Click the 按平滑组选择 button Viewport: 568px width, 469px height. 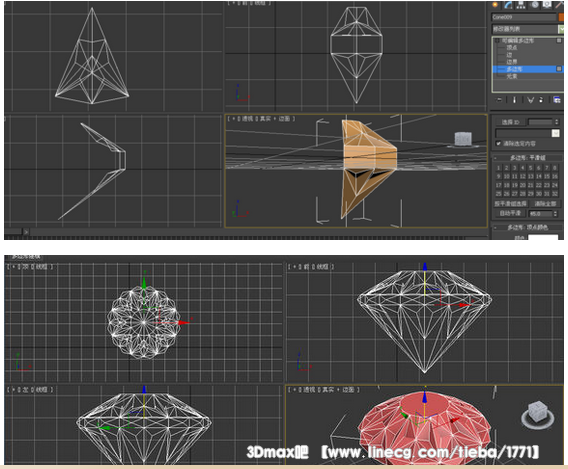510,204
